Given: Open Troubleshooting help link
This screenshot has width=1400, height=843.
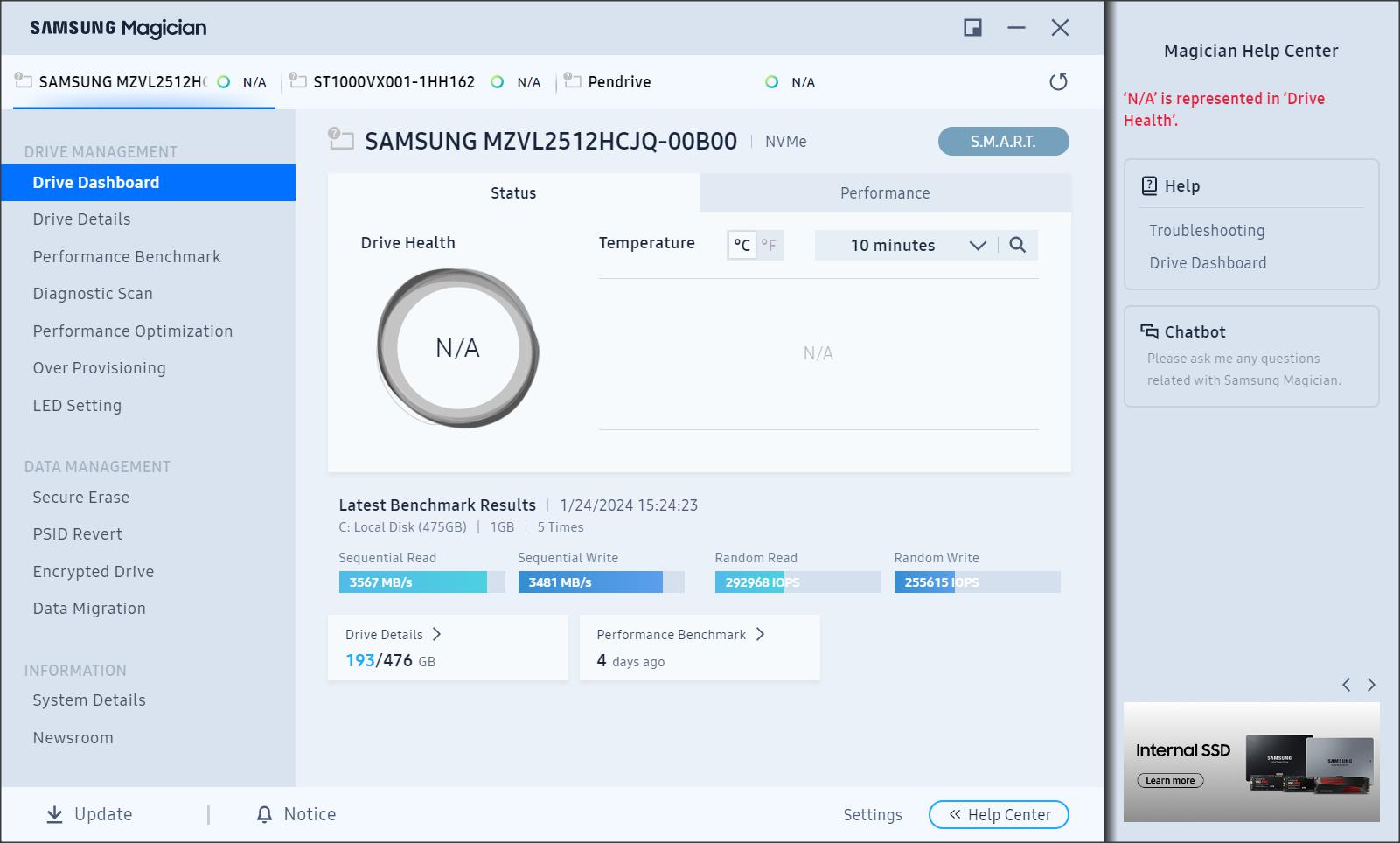Looking at the screenshot, I should tap(1207, 231).
